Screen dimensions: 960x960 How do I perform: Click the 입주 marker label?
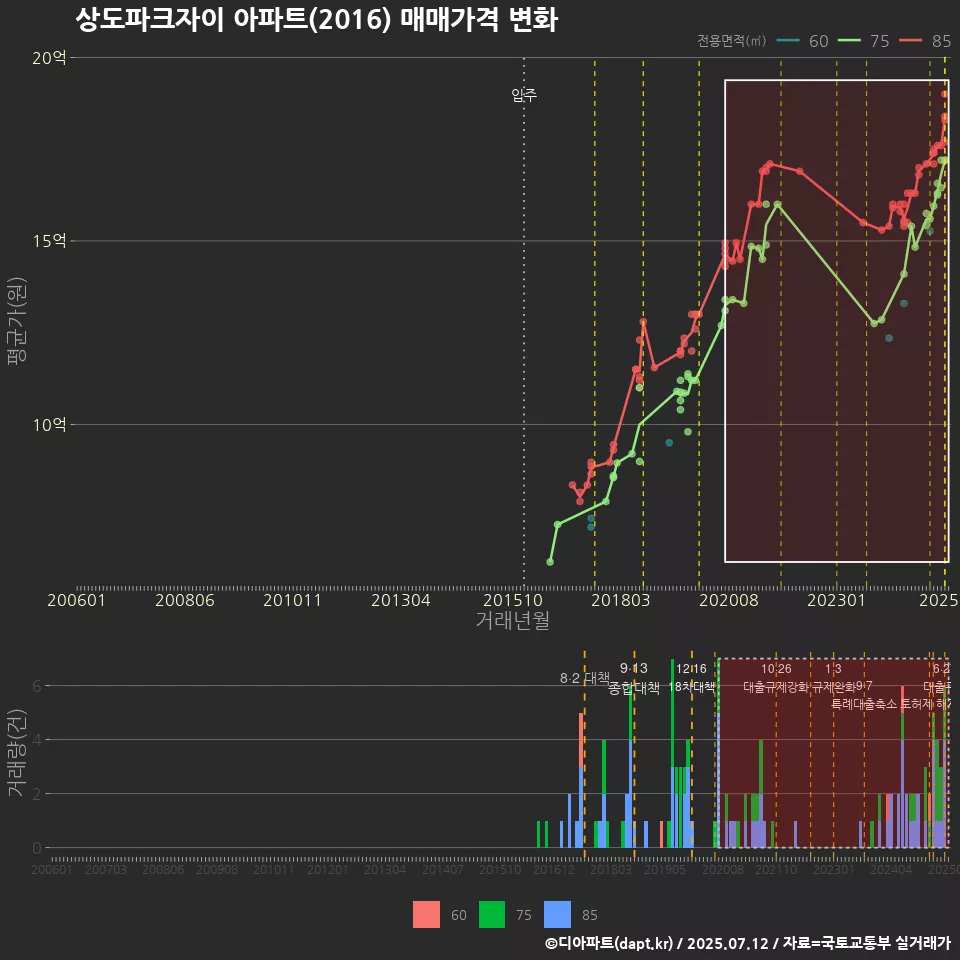pos(524,95)
